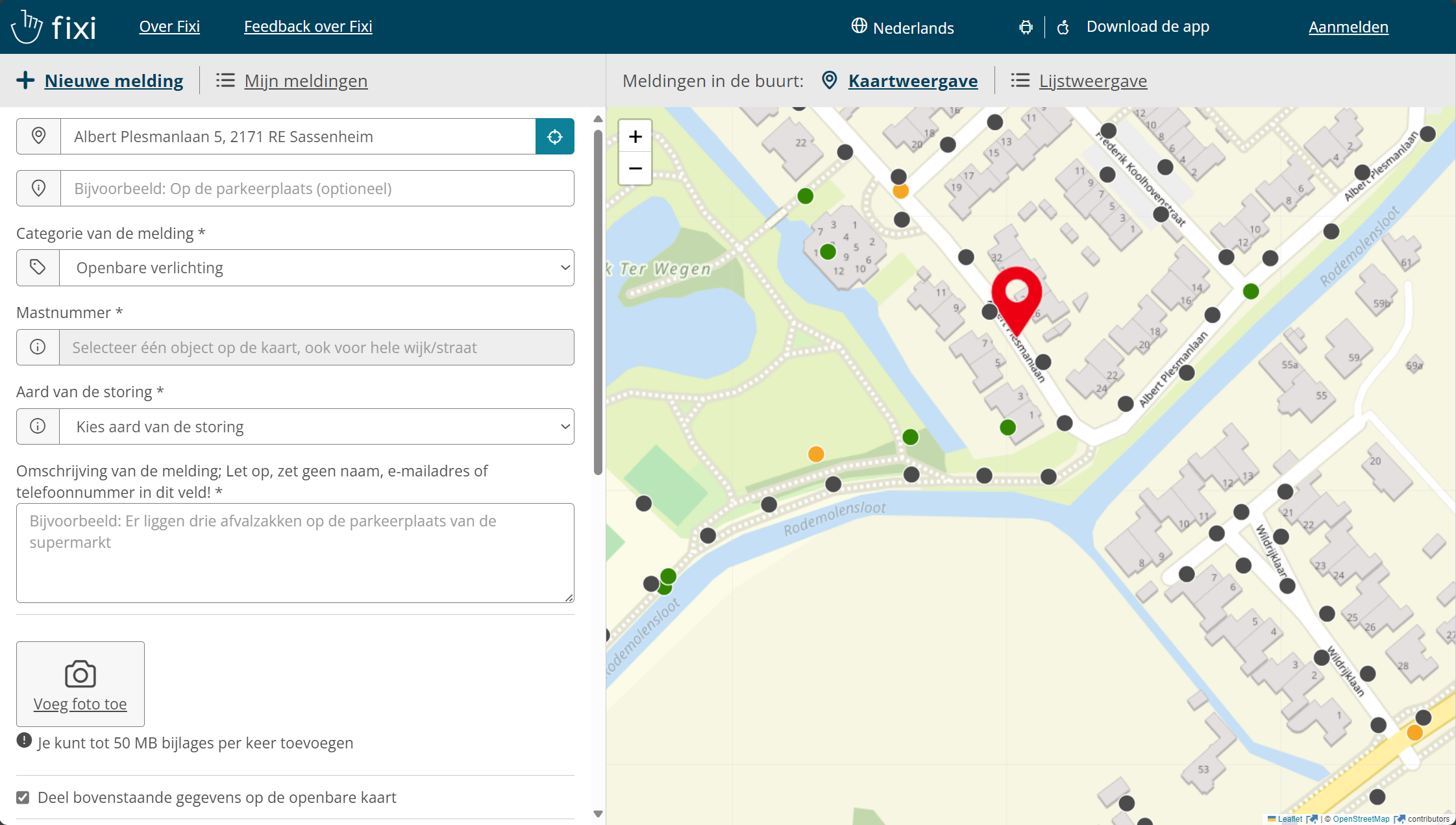This screenshot has height=825, width=1456.
Task: Open Categorie van de melding dropdown
Action: [317, 267]
